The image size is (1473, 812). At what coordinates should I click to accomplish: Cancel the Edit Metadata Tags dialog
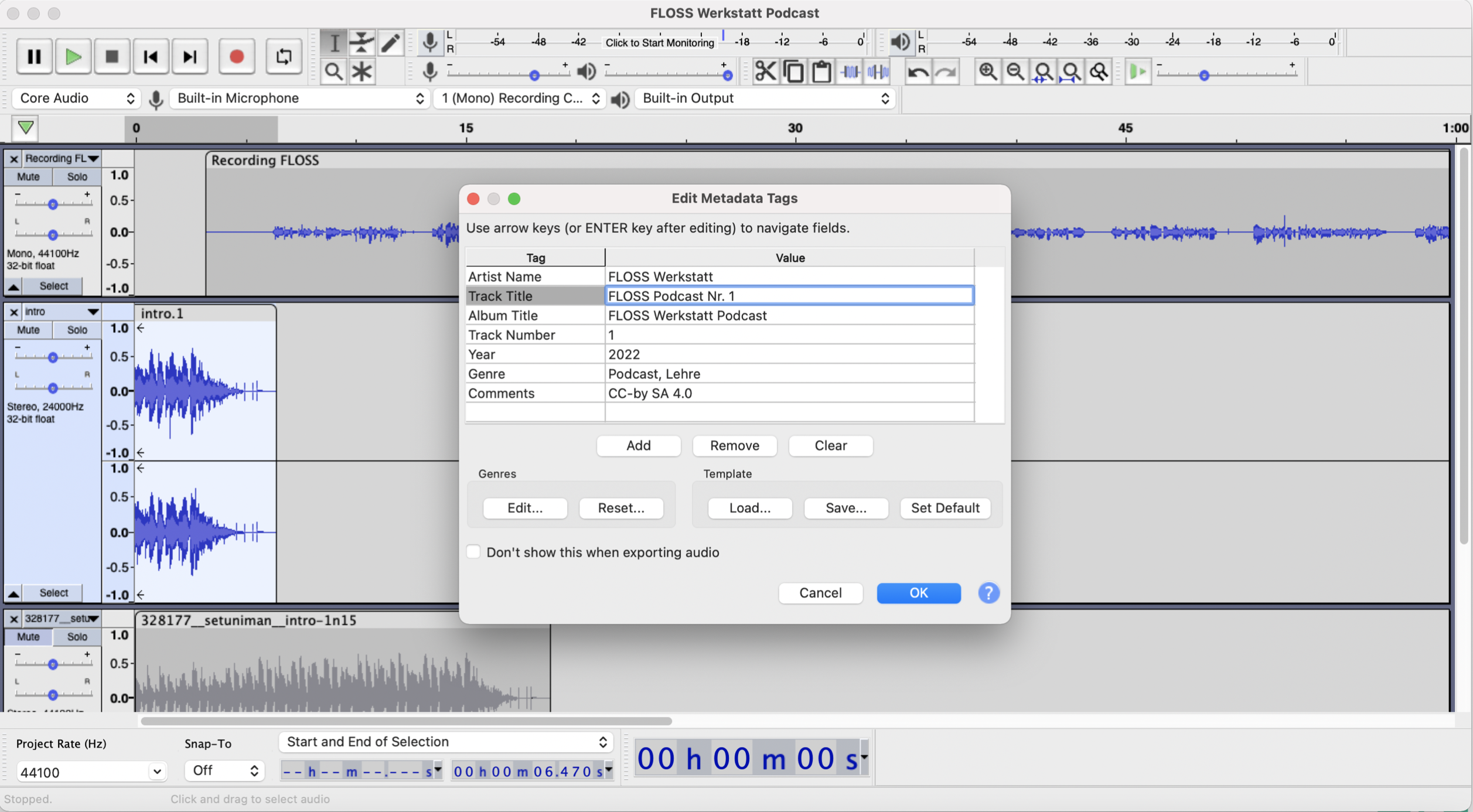(x=820, y=593)
